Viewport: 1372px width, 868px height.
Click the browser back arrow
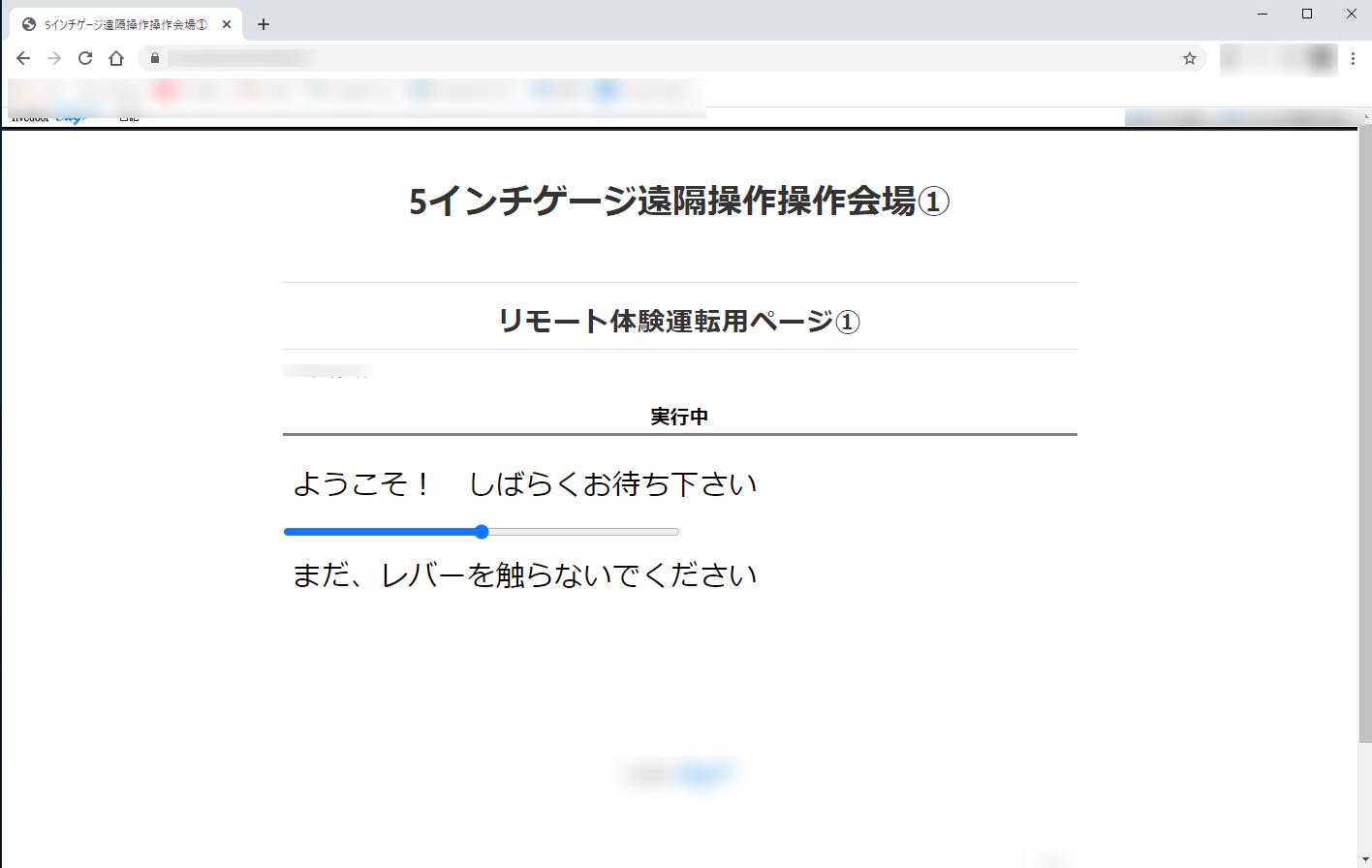(23, 58)
